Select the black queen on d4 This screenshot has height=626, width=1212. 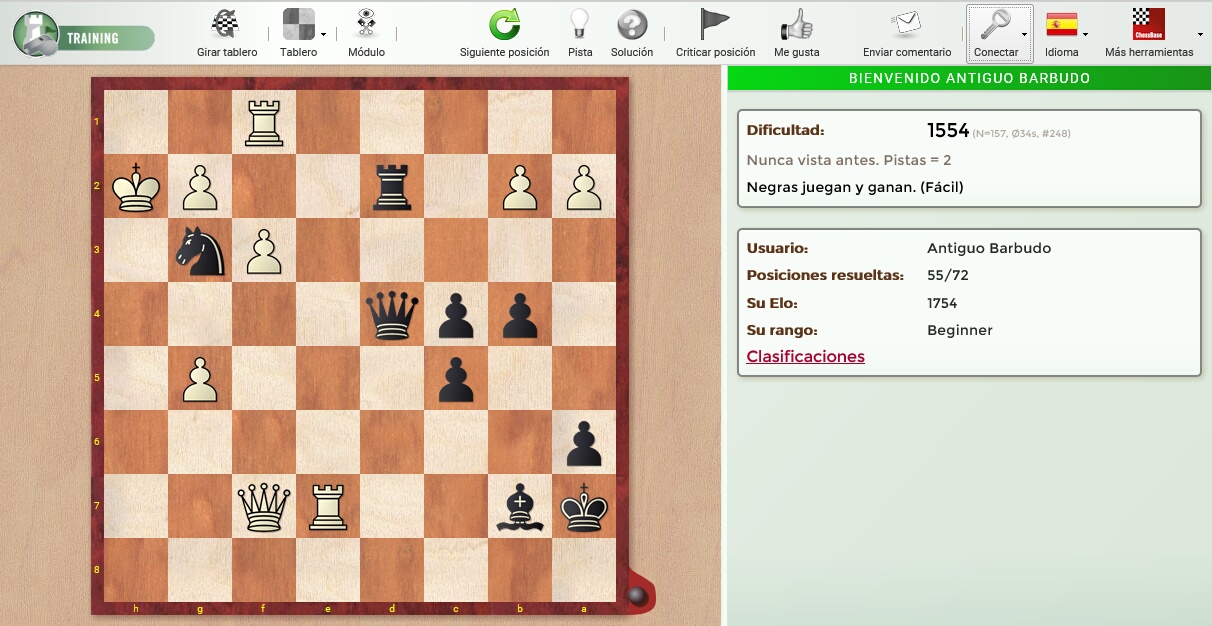click(x=392, y=314)
